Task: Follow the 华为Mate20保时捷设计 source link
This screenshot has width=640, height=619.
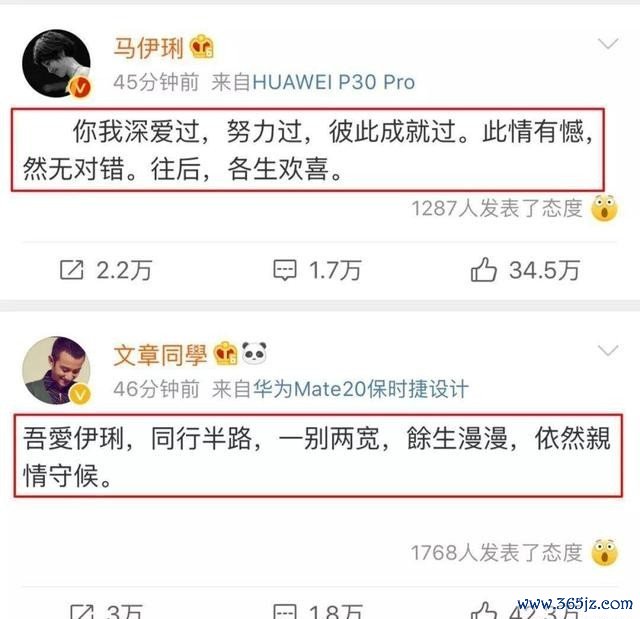Action: pyautogui.click(x=361, y=389)
